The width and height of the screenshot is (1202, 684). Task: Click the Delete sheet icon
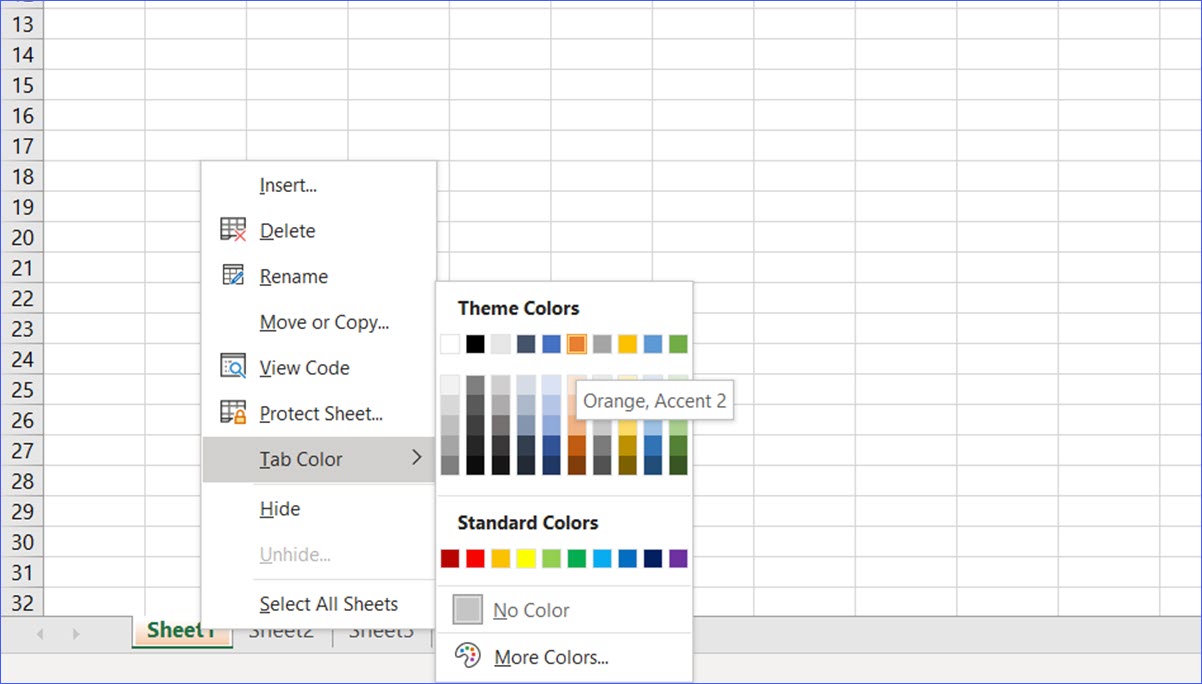pyautogui.click(x=232, y=230)
